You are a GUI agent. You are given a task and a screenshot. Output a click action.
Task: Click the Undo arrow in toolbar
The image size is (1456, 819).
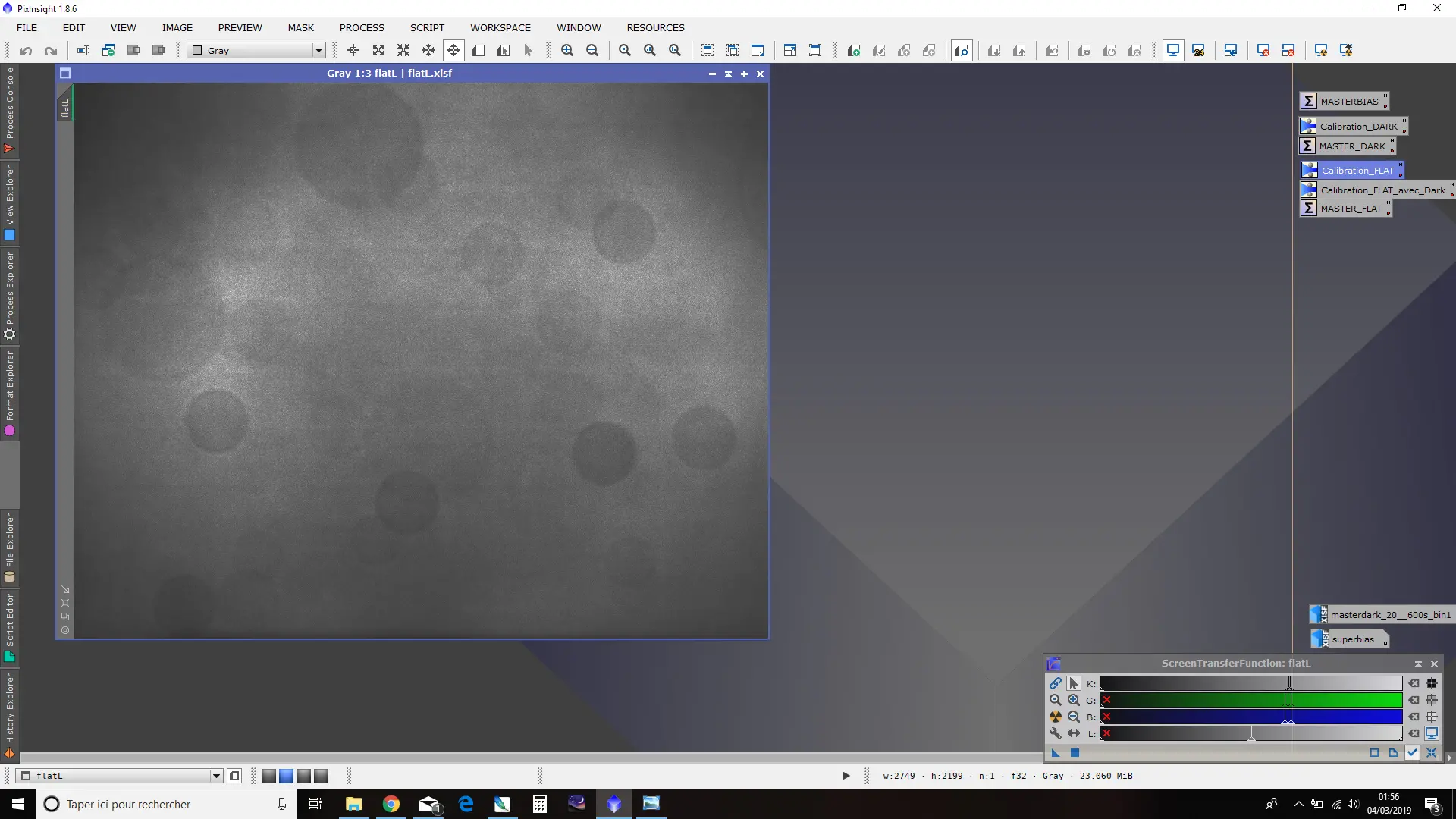click(26, 50)
